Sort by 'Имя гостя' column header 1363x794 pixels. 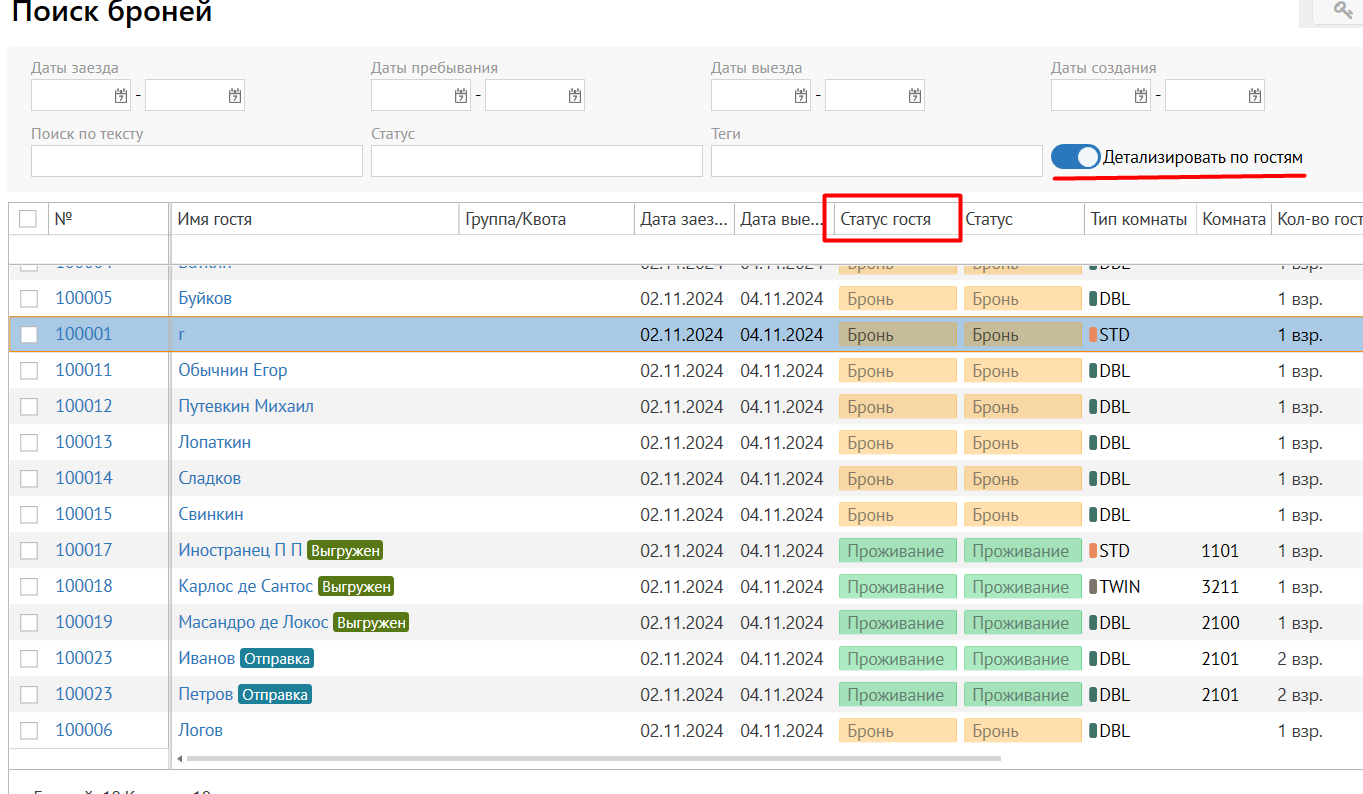coord(215,219)
